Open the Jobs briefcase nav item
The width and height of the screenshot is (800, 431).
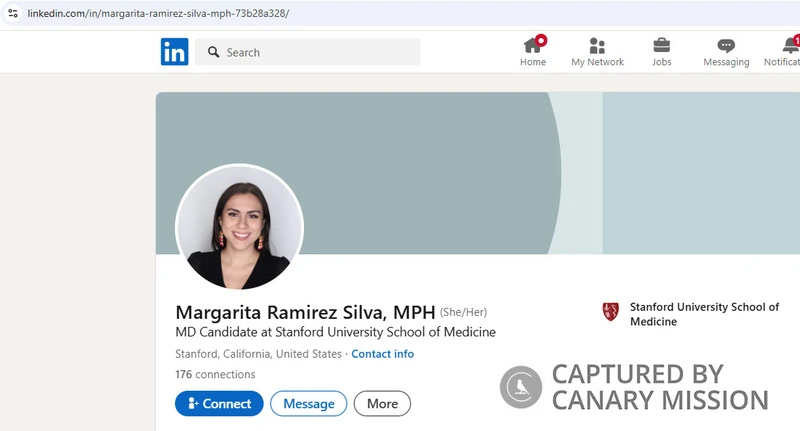pos(662,52)
